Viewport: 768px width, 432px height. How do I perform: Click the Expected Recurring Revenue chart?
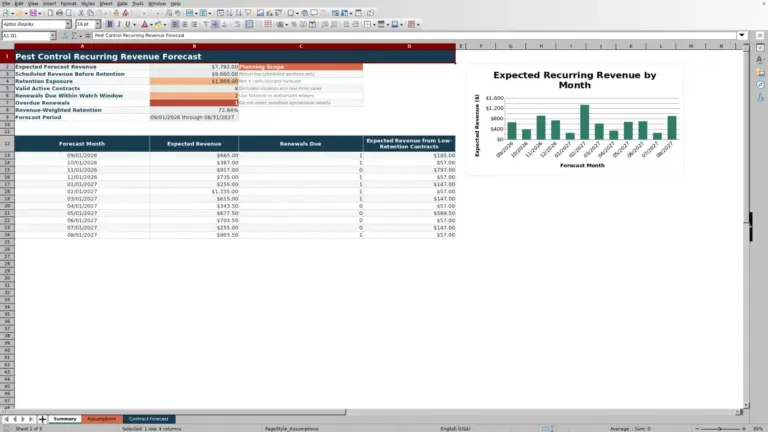575,120
